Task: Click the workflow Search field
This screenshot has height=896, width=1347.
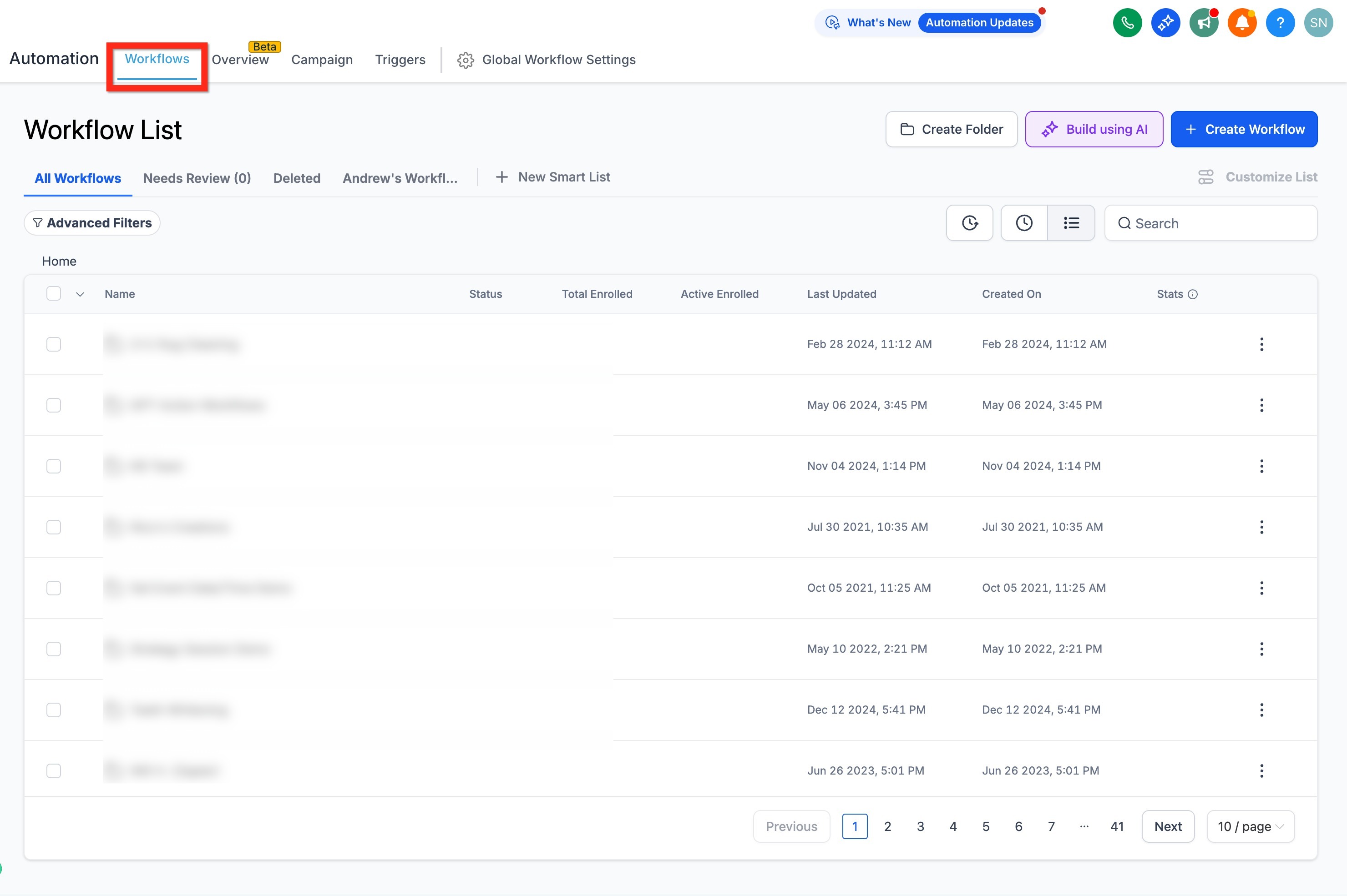Action: (x=1211, y=223)
